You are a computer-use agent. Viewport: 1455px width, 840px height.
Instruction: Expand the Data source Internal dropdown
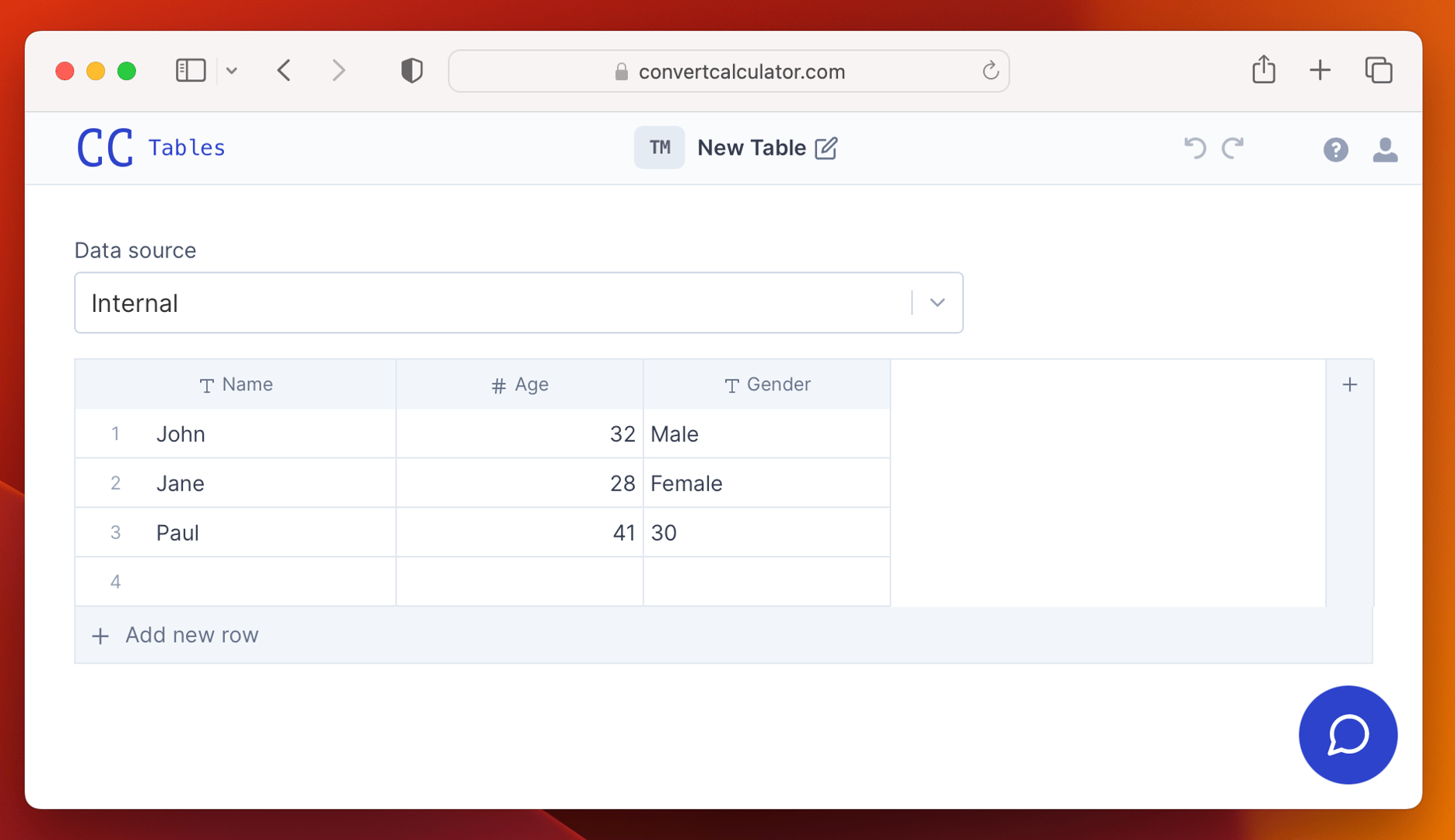pyautogui.click(x=519, y=303)
